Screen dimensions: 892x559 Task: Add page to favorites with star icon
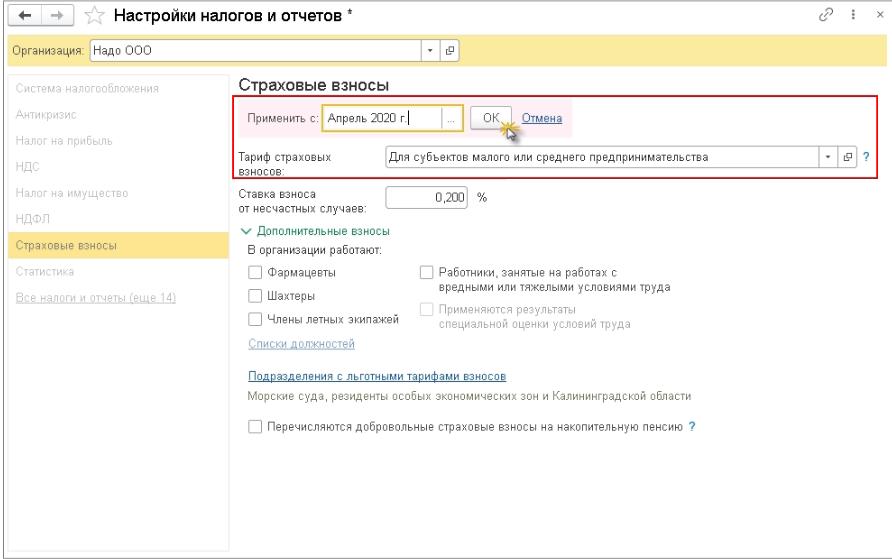[94, 15]
